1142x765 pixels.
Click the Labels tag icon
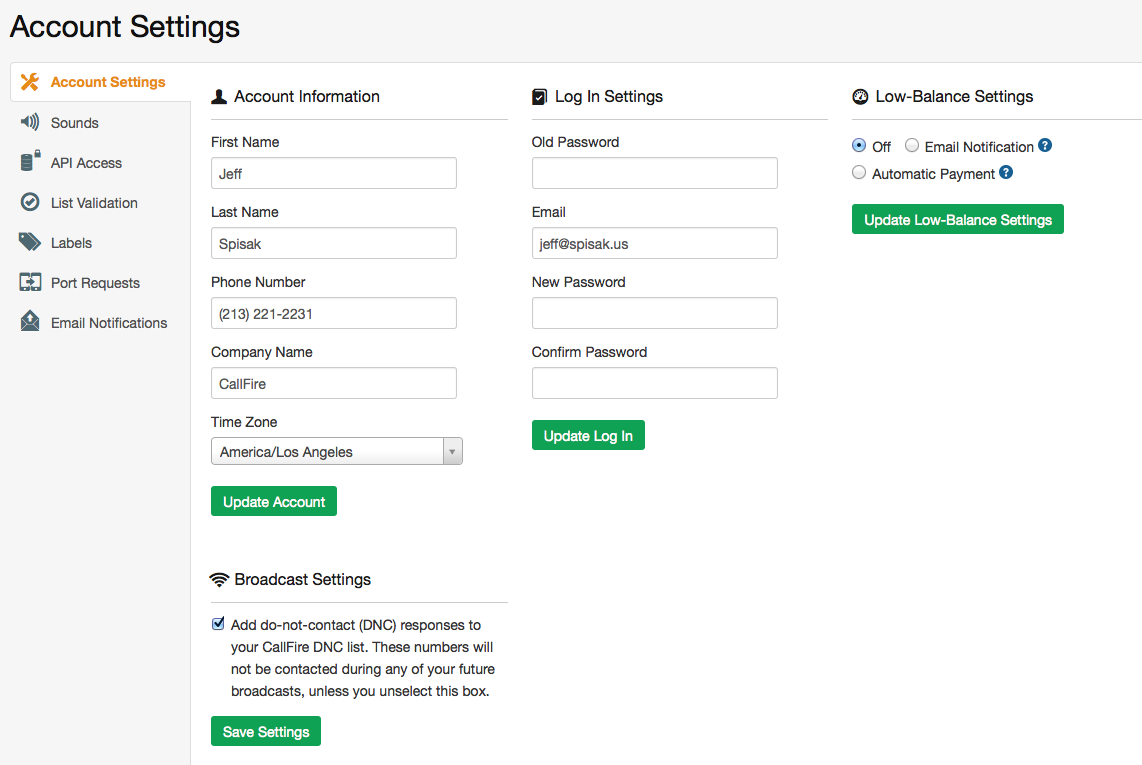(x=30, y=242)
